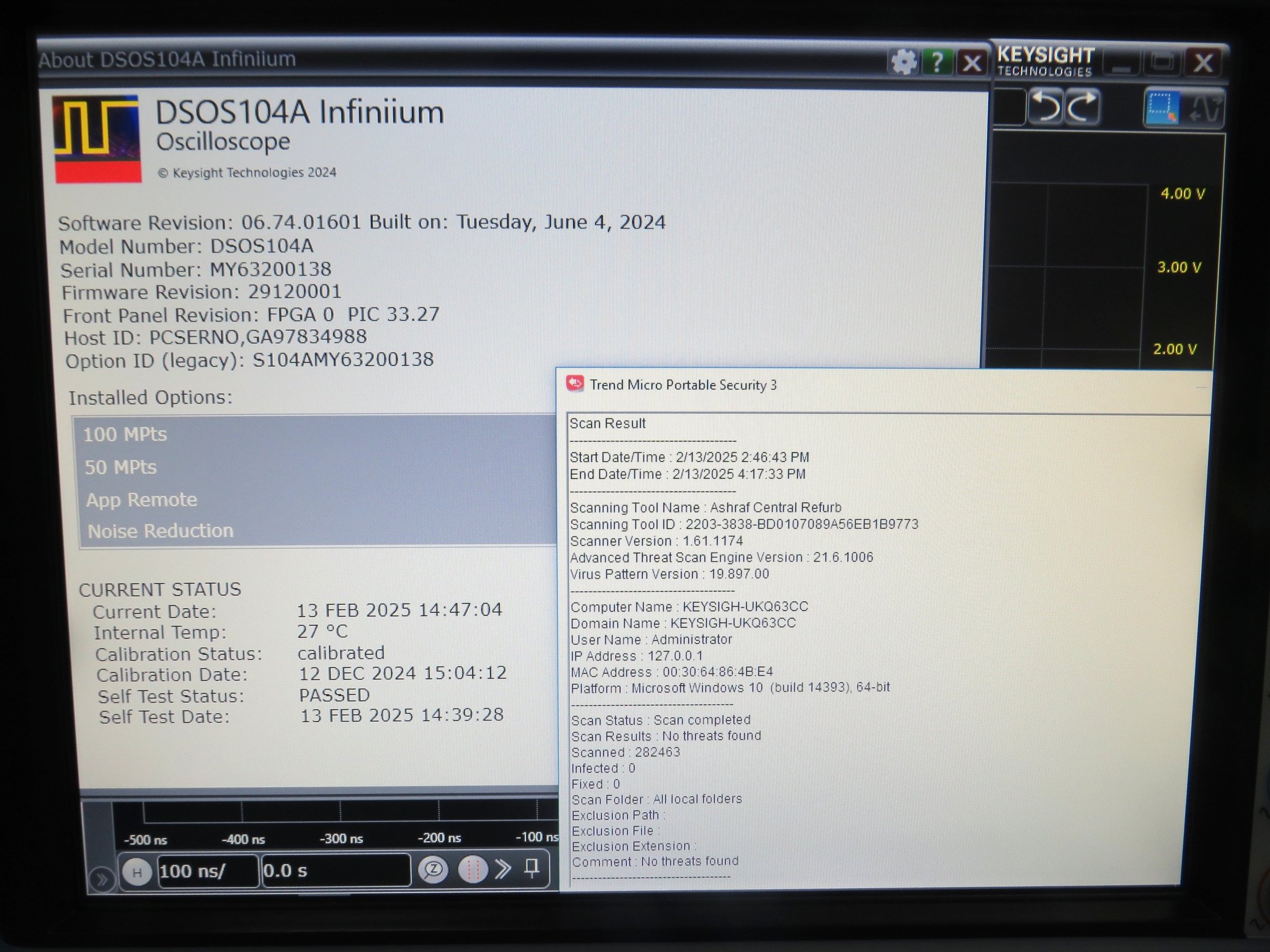1270x952 pixels.
Task: Edit the 0.0 s horizontal position field
Action: pos(336,871)
